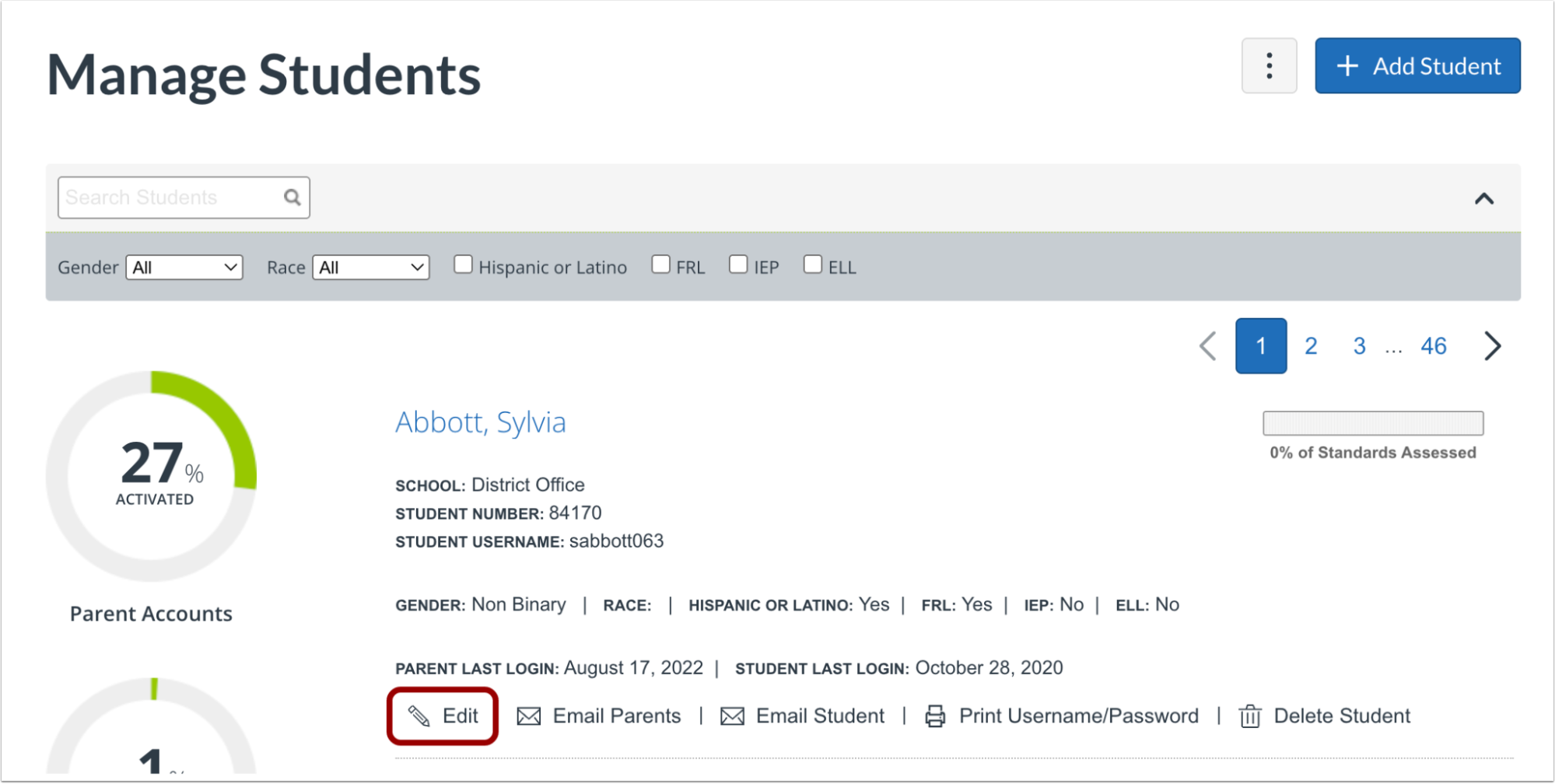Click the Add Student button
This screenshot has height=784, width=1555.
(x=1417, y=65)
